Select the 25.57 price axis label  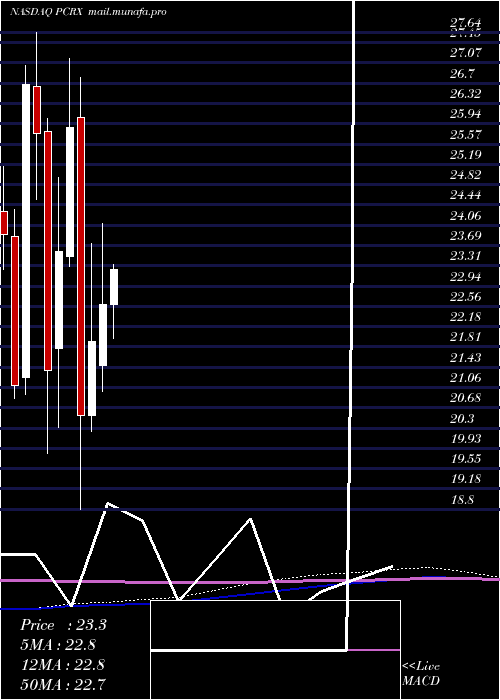click(466, 134)
